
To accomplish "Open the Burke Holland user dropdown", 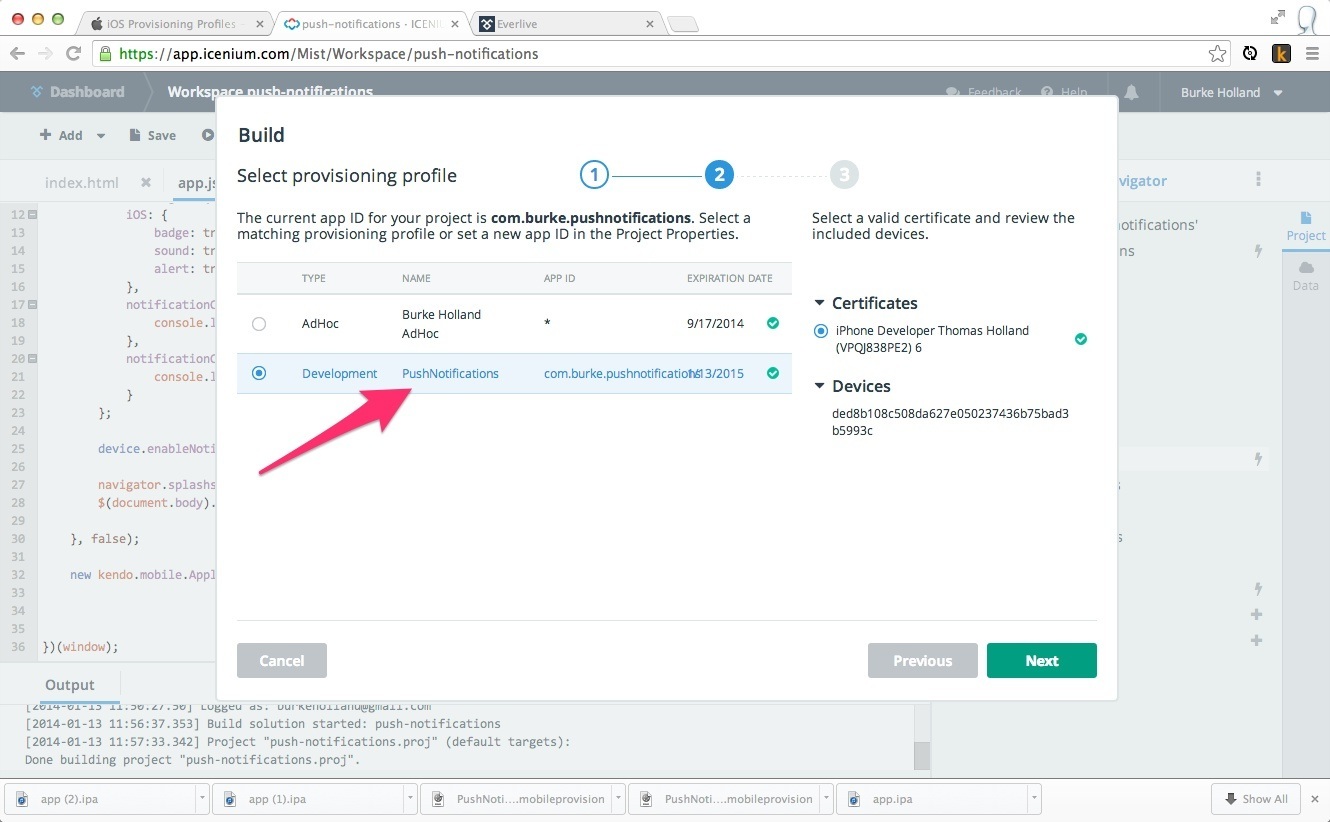I will [1232, 92].
